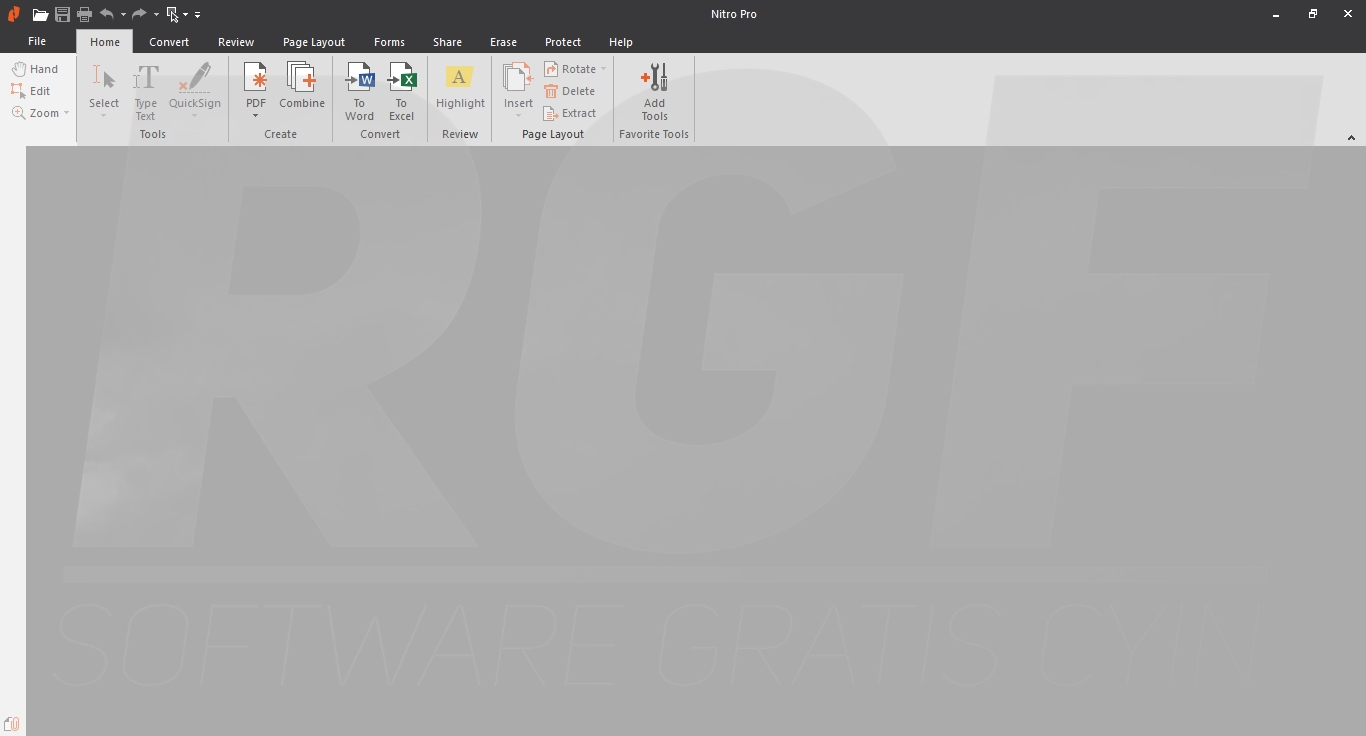Click the Print icon in quick access toolbar
The height and width of the screenshot is (736, 1366).
click(x=84, y=14)
